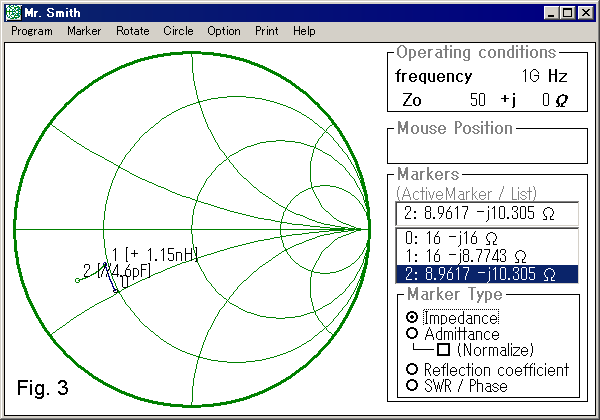Click the Mr. Smith title bar icon
The image size is (600, 420).
(13, 13)
